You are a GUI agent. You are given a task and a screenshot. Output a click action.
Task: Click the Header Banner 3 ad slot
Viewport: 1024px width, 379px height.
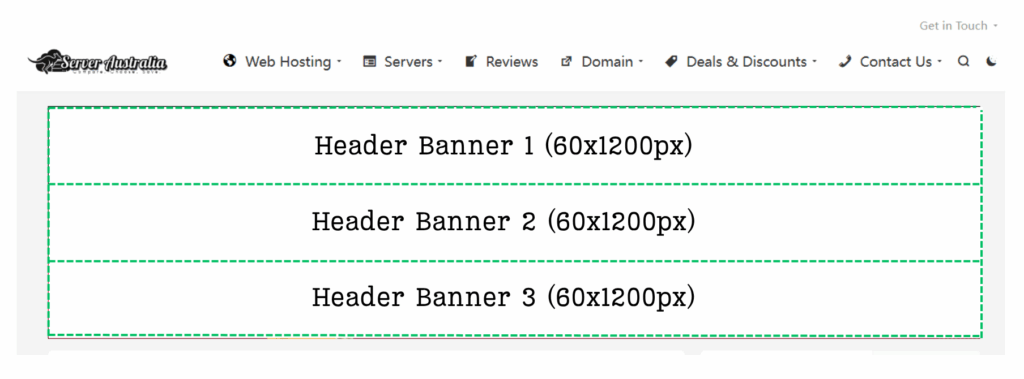[515, 299]
